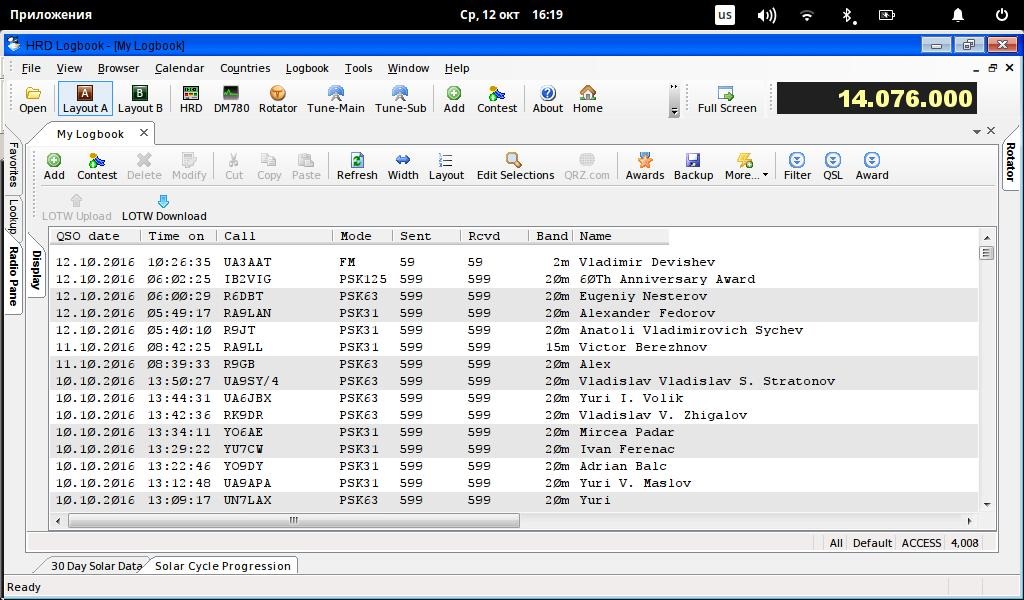Sort by Band column header

(x=551, y=236)
